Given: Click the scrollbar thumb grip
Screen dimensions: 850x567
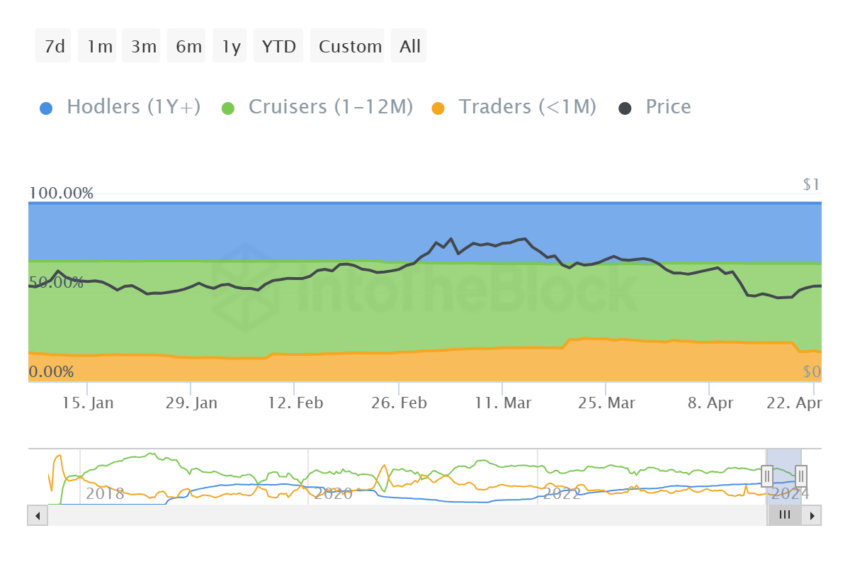Looking at the screenshot, I should point(785,515).
